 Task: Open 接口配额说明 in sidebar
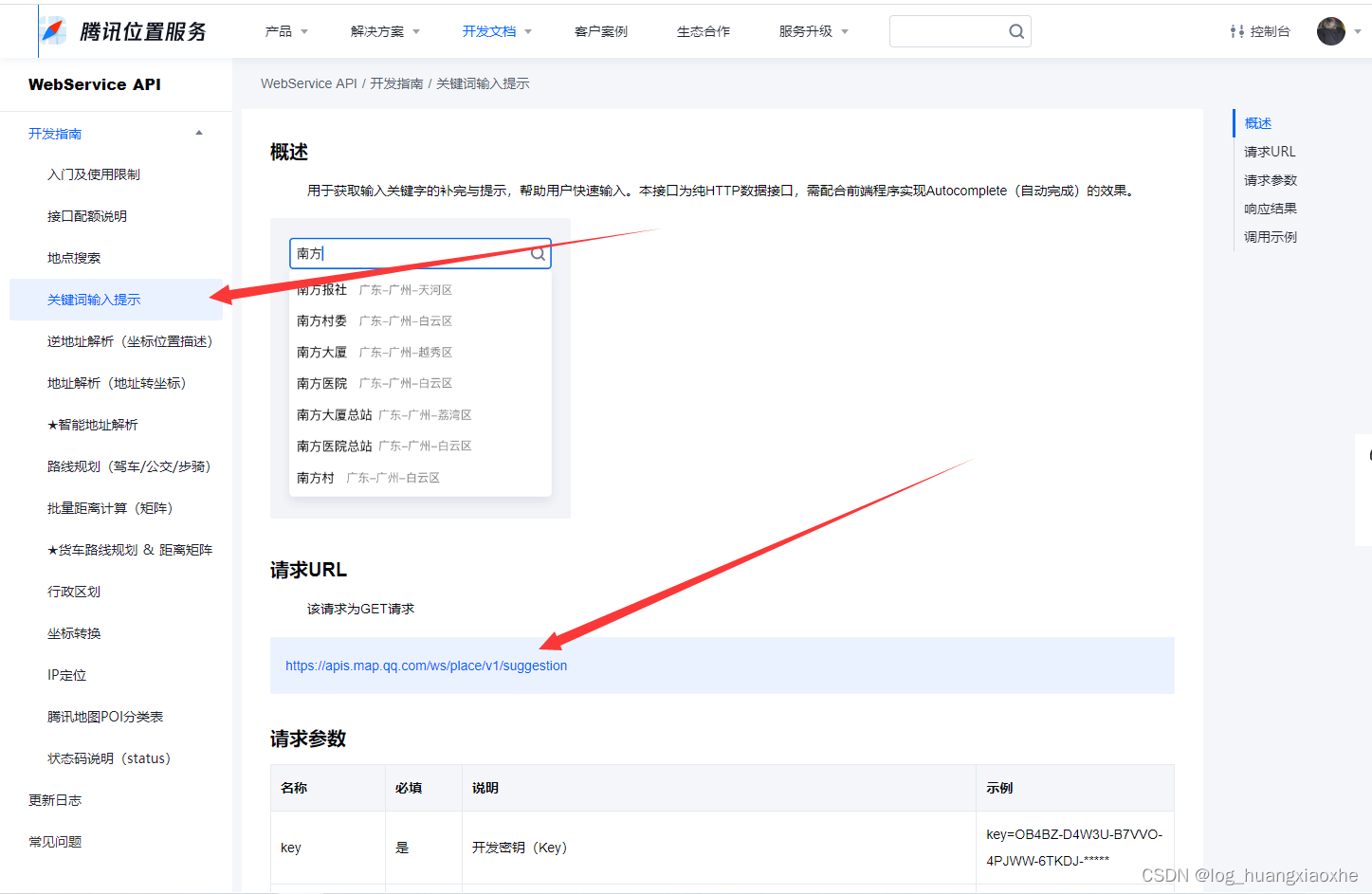pos(87,216)
